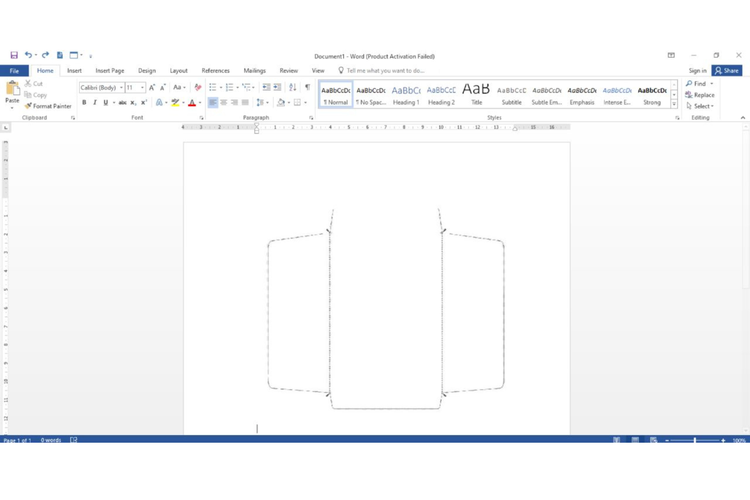Click the Sort paragraph icon
This screenshot has width=750, height=500.
click(293, 88)
